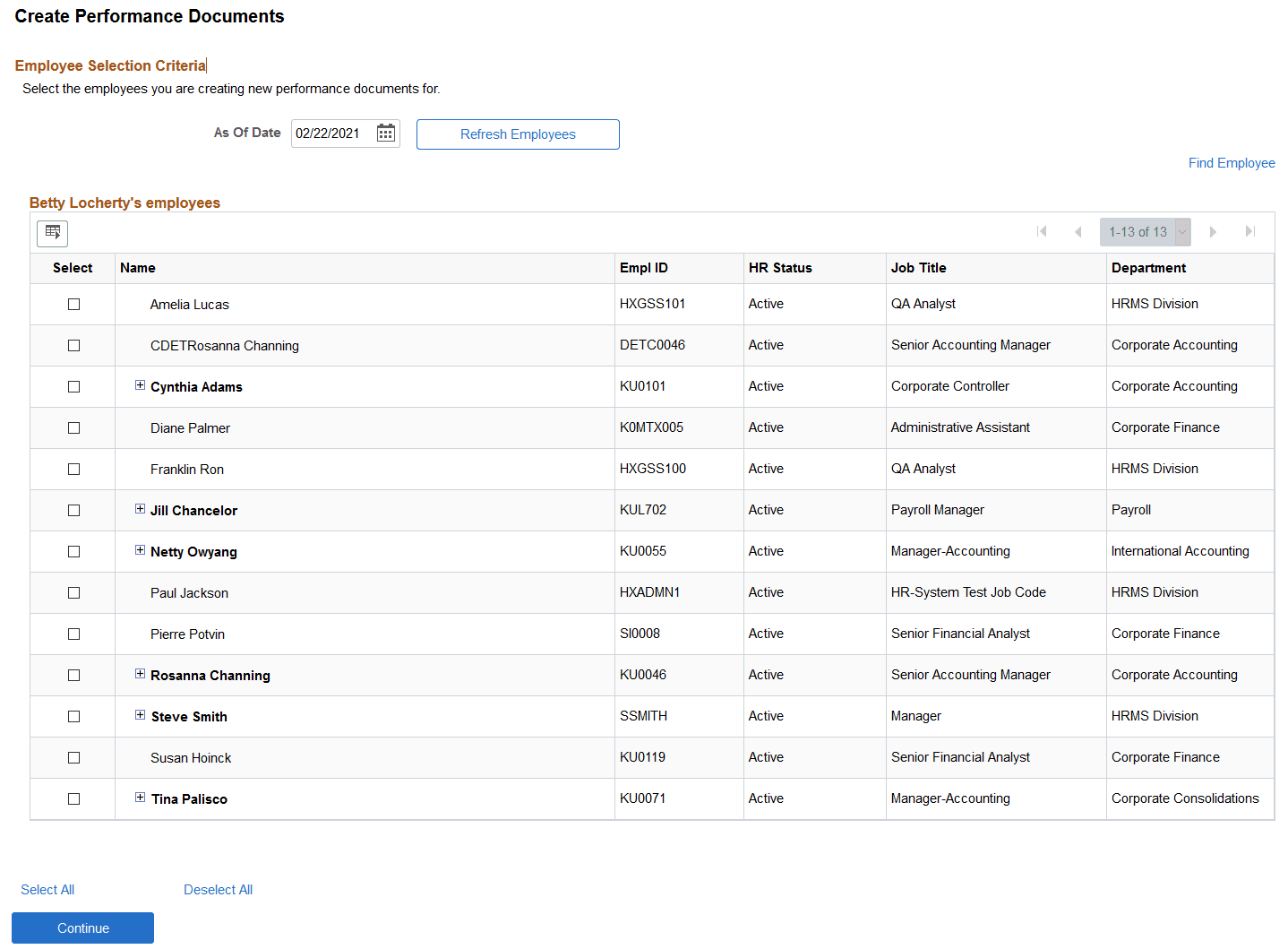Check the box for Amelia Lucas

73,304
